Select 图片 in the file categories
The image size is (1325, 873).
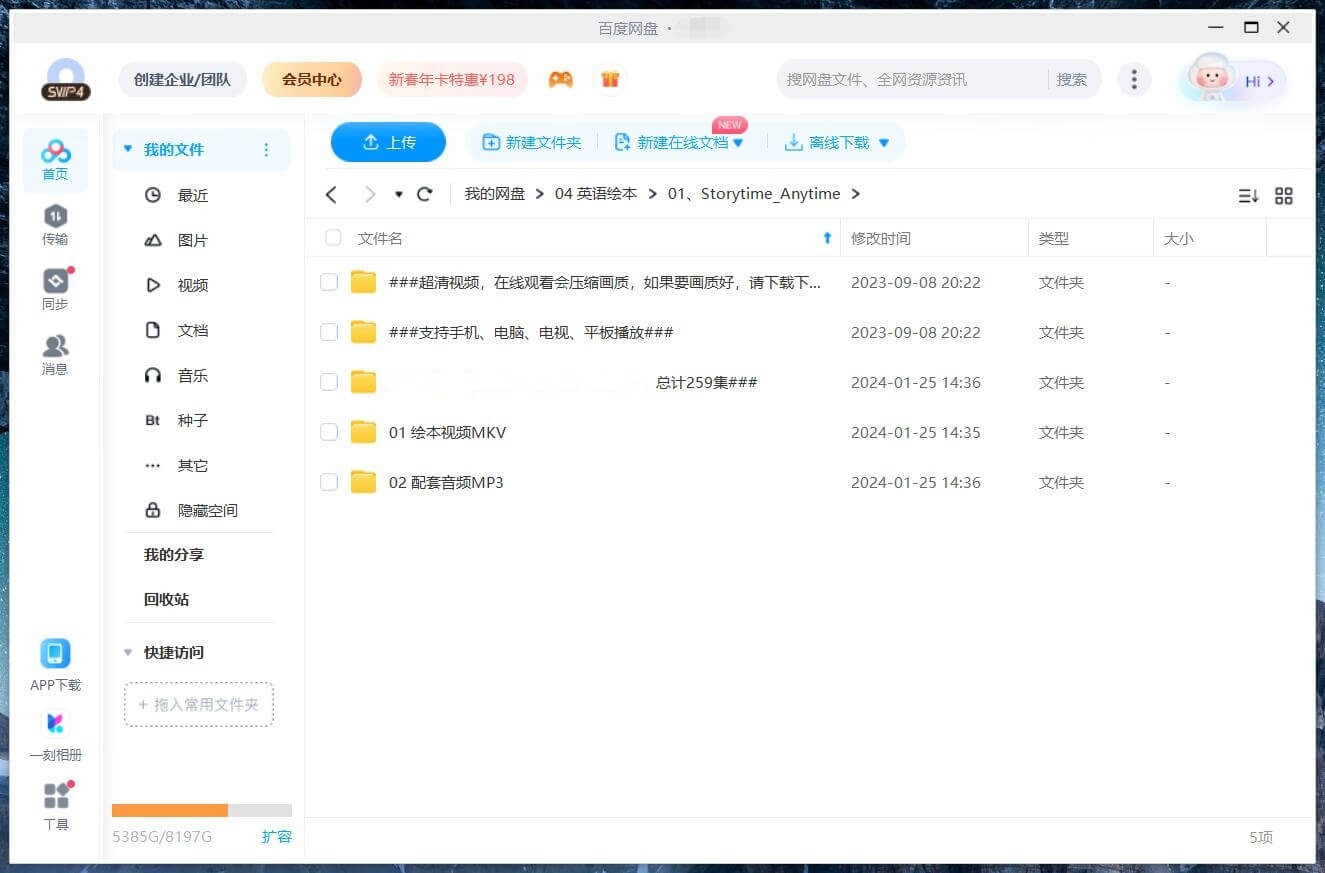point(193,240)
